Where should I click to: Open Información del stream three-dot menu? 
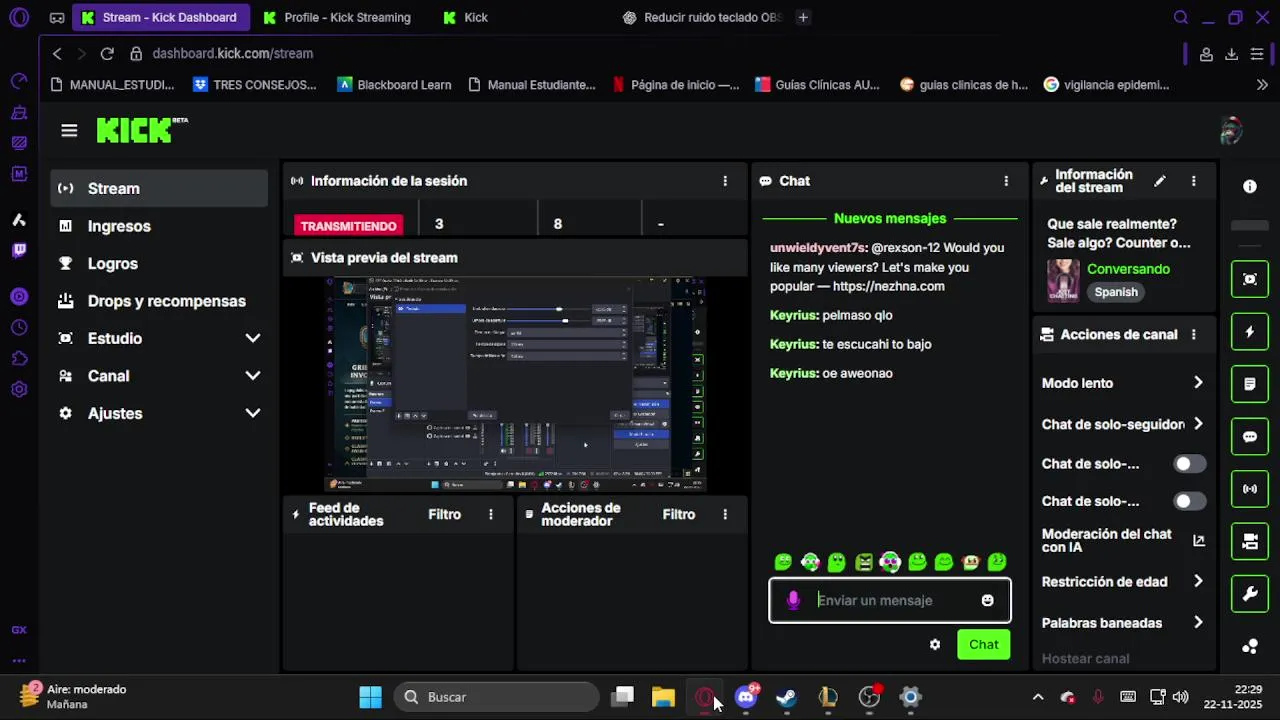(1193, 181)
